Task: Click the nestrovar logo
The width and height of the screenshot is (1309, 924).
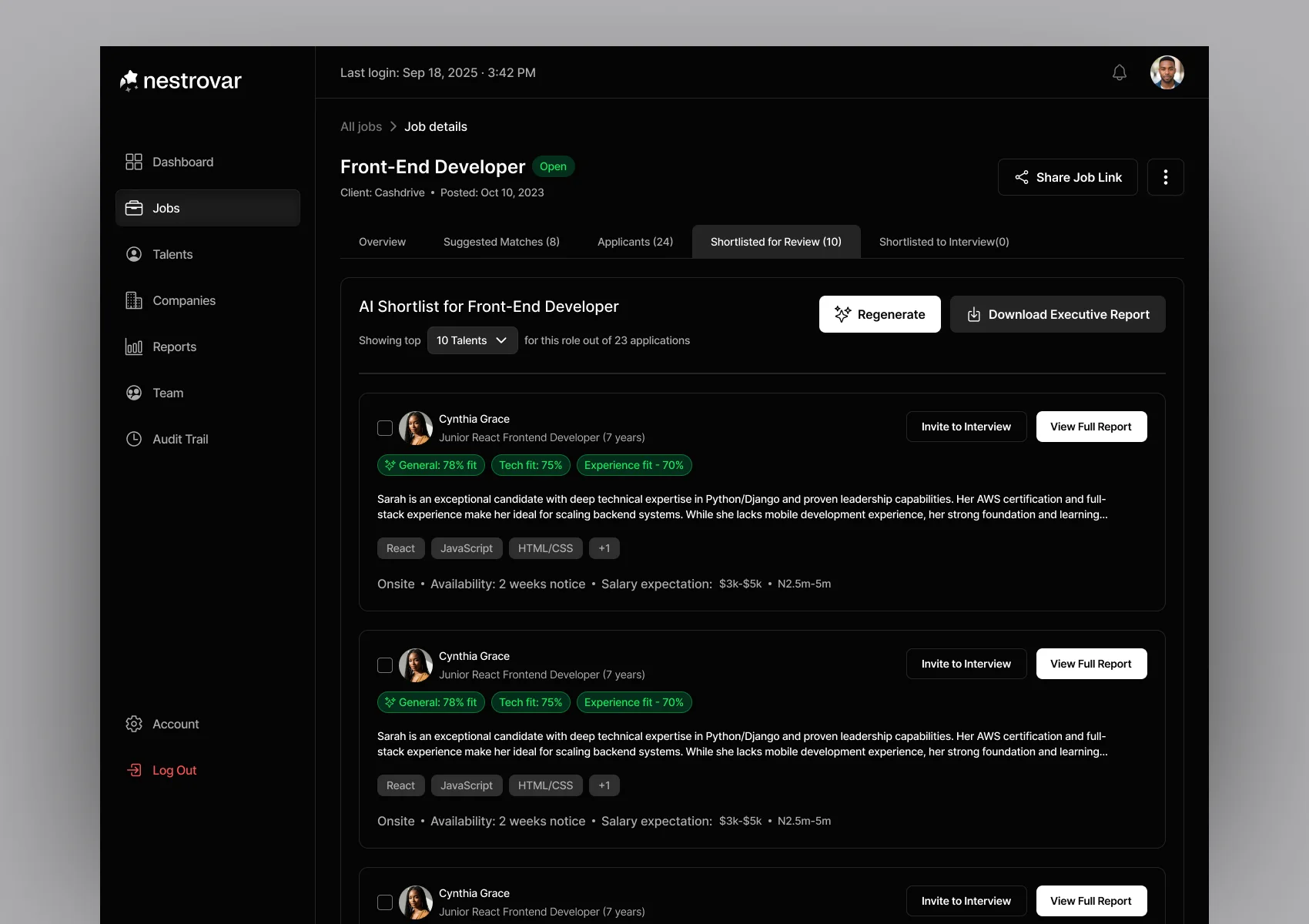Action: tap(181, 80)
